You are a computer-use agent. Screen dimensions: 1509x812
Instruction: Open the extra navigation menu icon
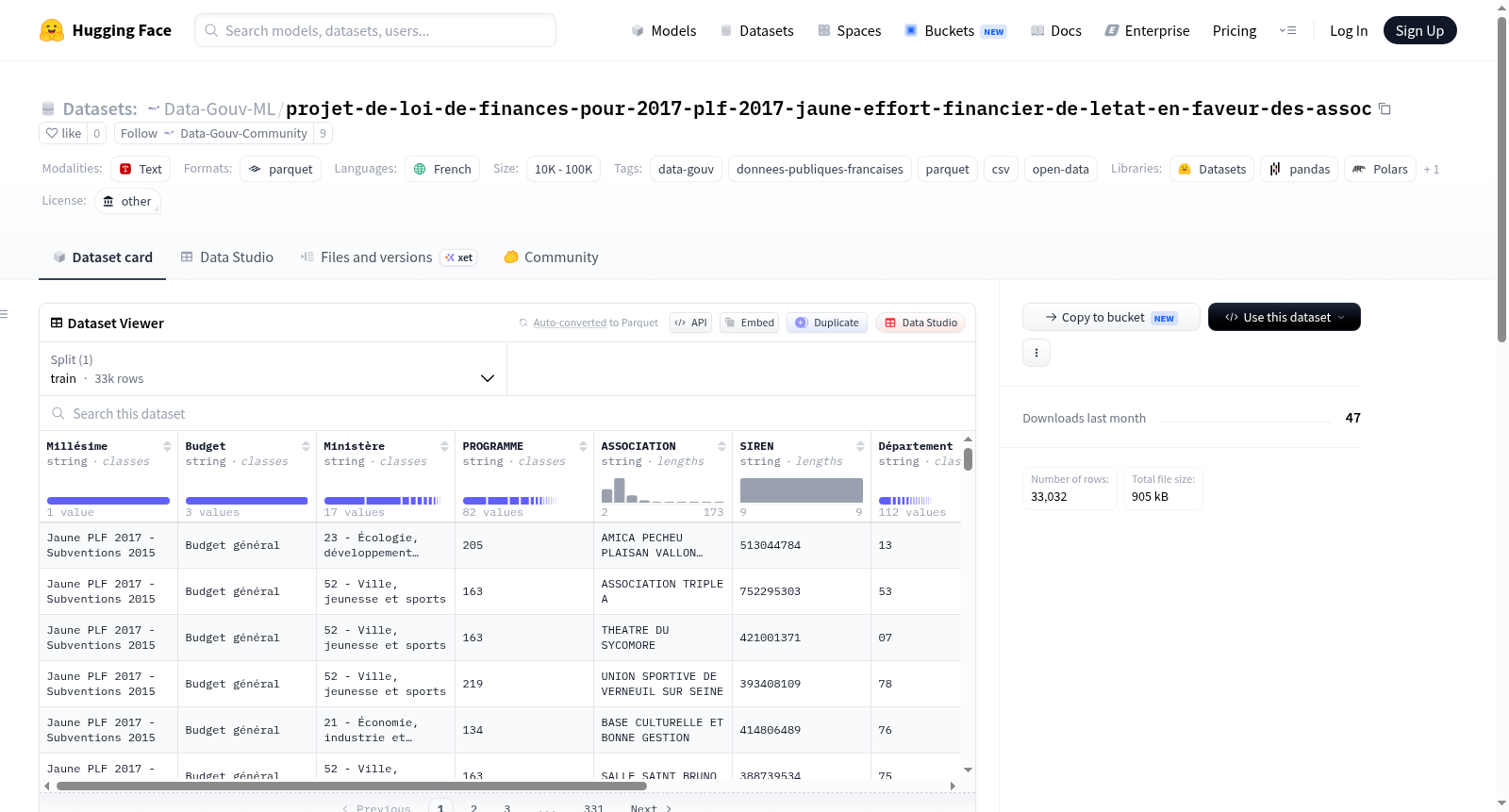click(1287, 30)
